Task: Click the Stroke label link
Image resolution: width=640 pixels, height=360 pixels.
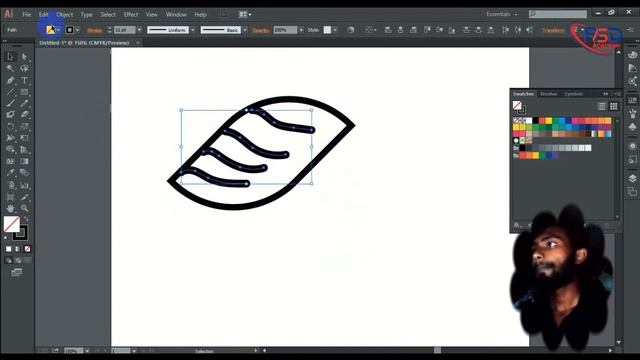Action: (x=94, y=30)
